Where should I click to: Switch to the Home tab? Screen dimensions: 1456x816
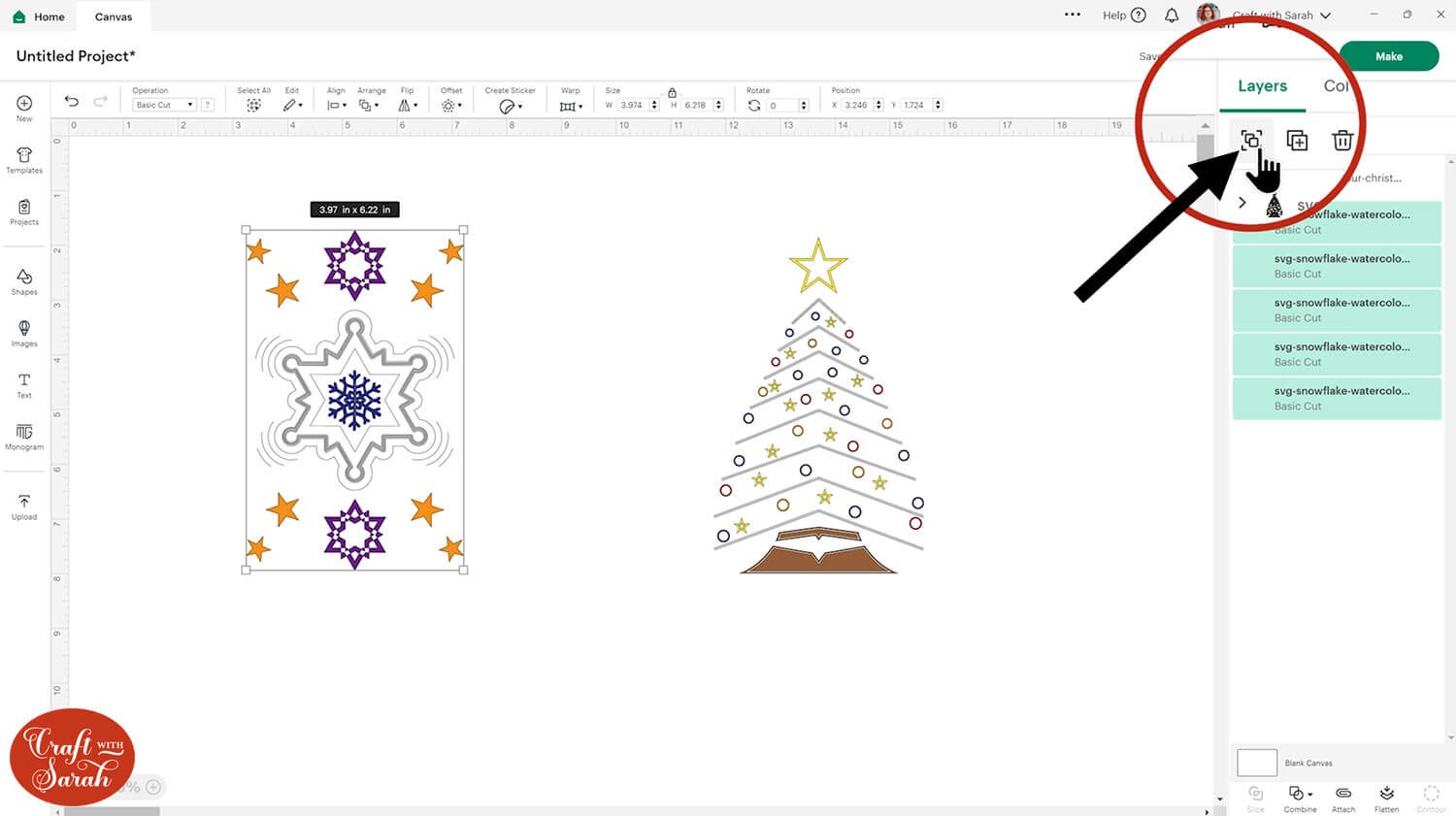tap(39, 16)
